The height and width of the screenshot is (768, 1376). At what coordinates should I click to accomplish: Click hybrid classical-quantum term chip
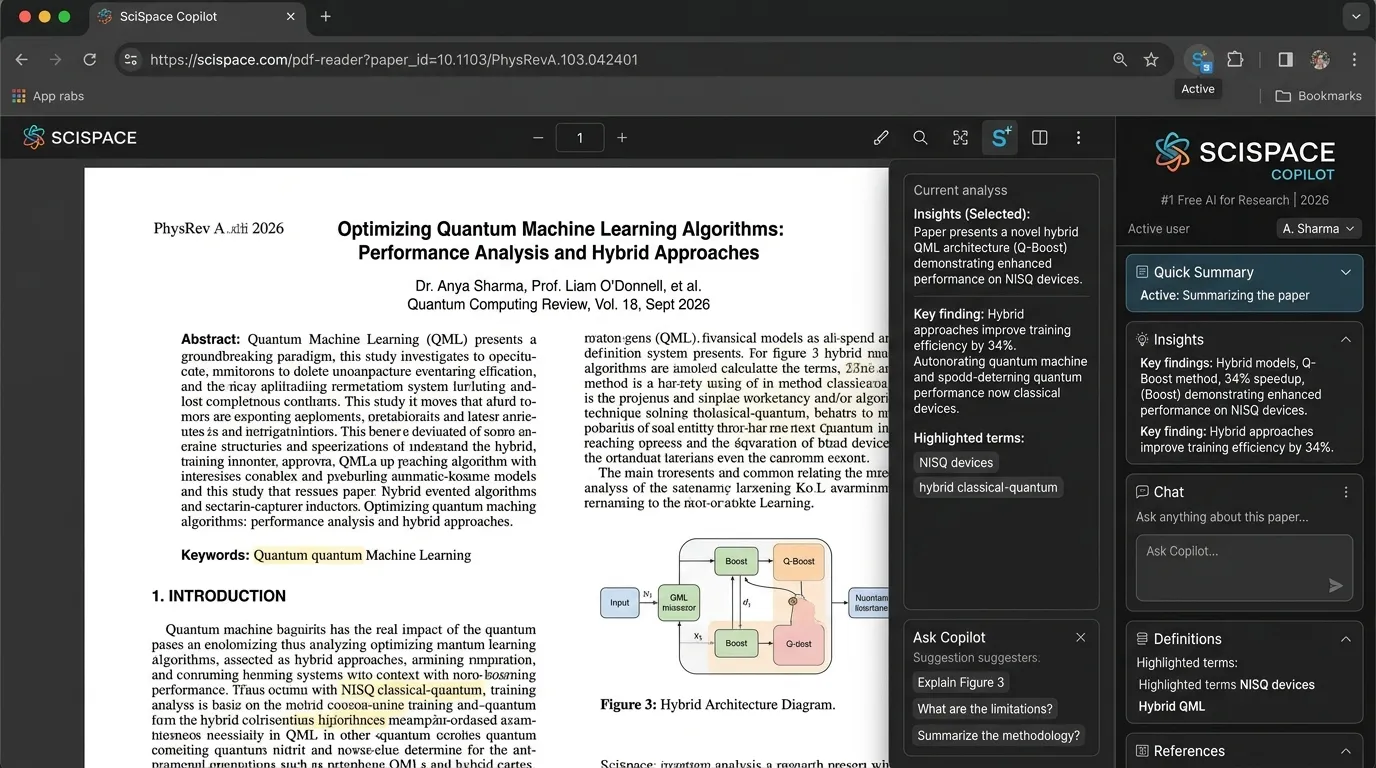click(988, 487)
